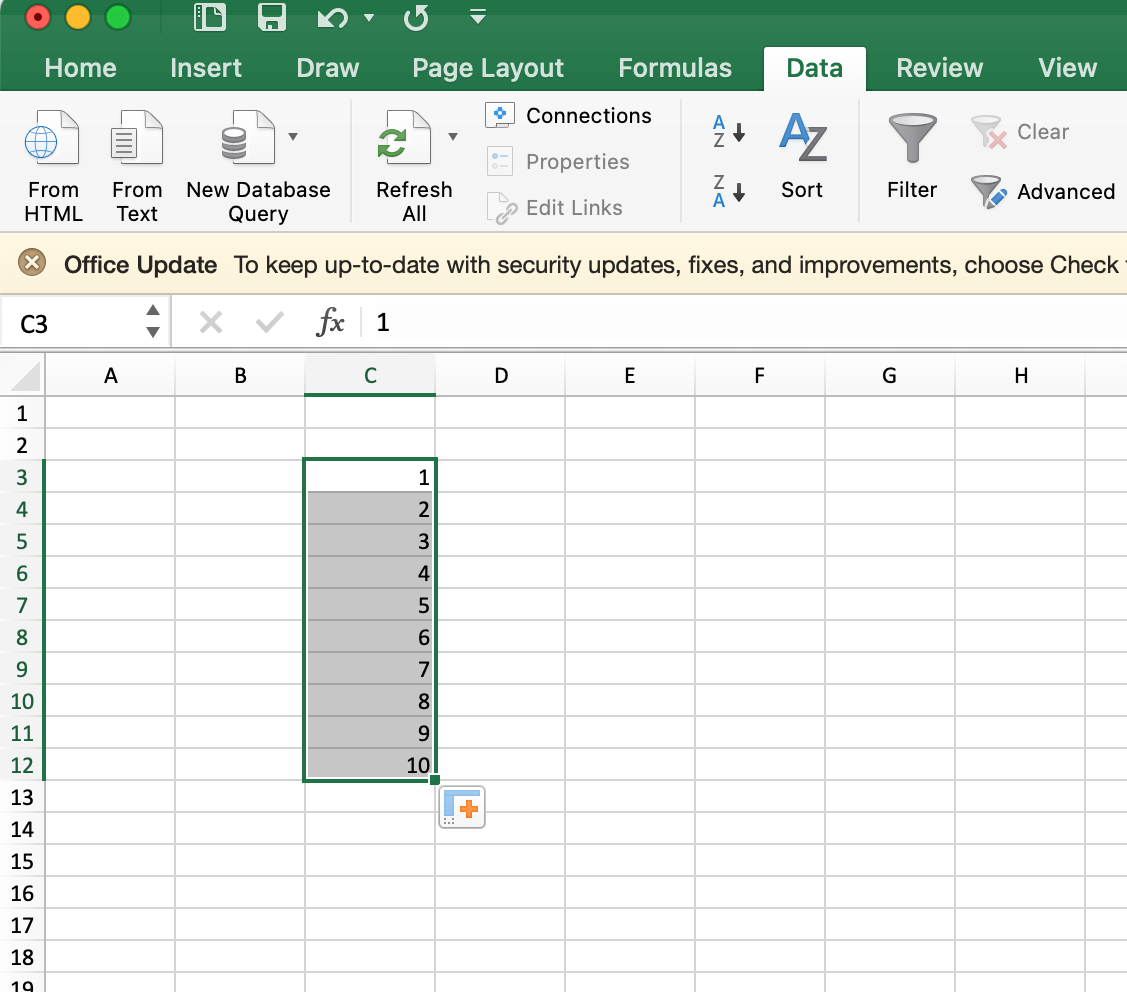
Task: Click the Office Update label text
Action: pyautogui.click(x=140, y=265)
